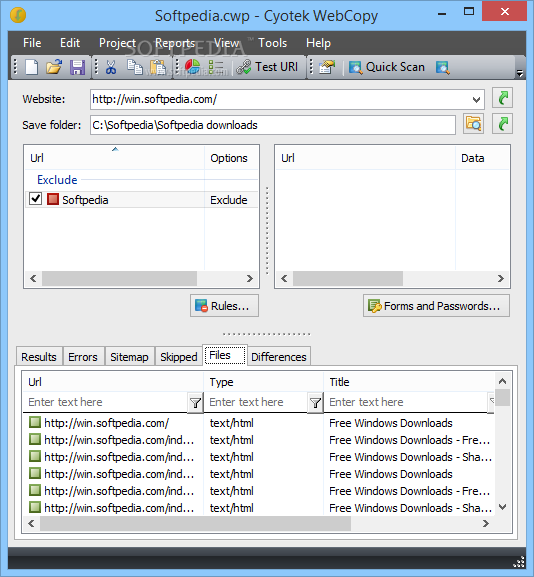Sort rules list by Options column

pos(231,158)
